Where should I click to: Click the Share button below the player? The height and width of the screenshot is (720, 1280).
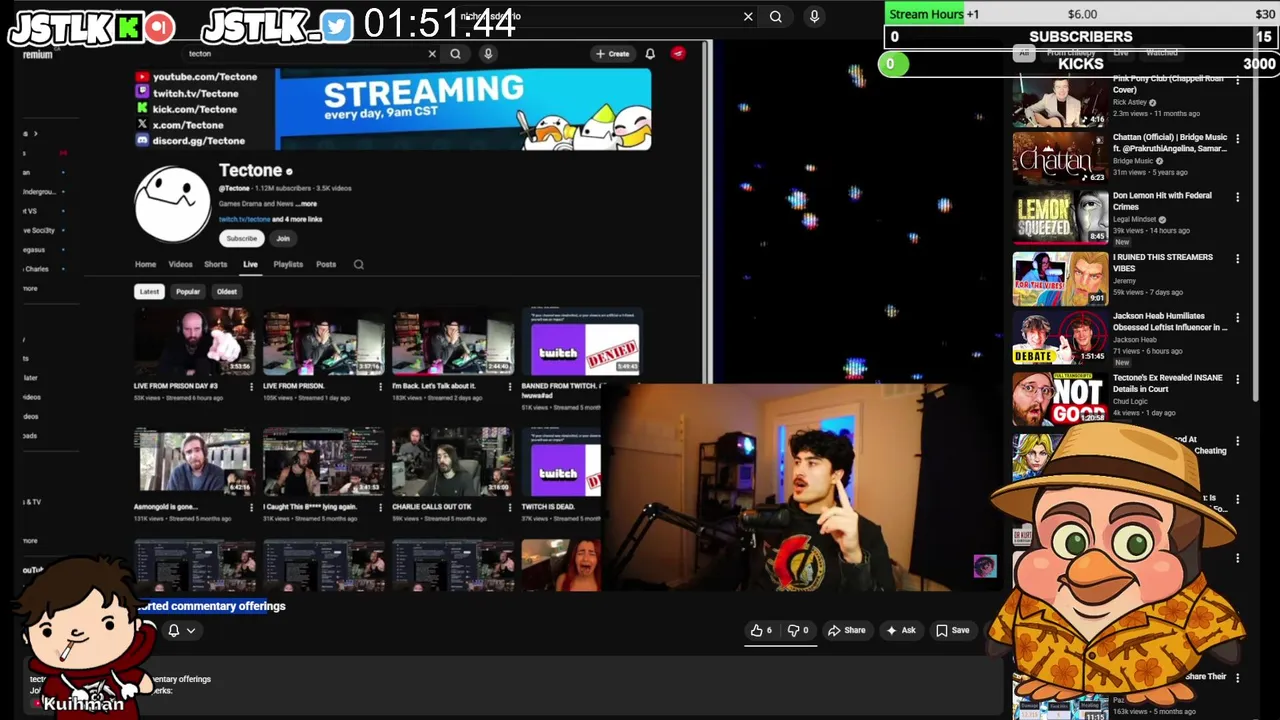click(x=847, y=630)
